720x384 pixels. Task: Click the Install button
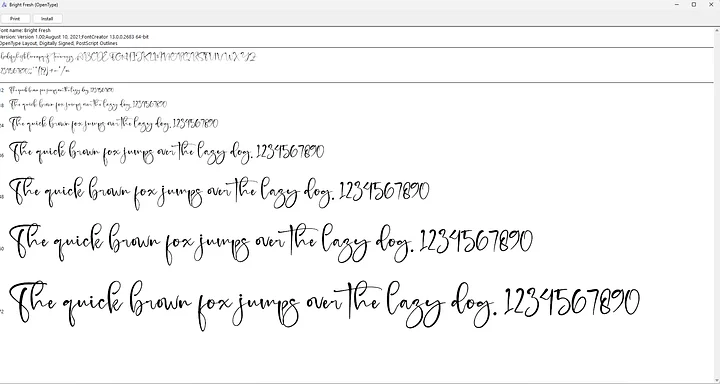point(47,19)
